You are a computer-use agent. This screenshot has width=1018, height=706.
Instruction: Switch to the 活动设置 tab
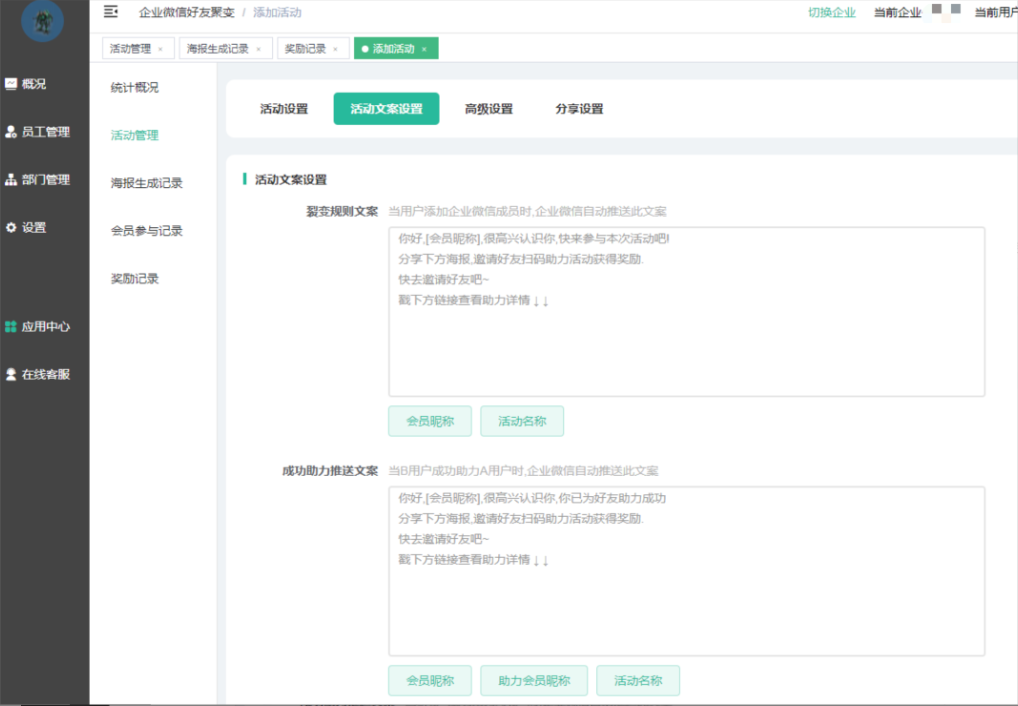(284, 109)
